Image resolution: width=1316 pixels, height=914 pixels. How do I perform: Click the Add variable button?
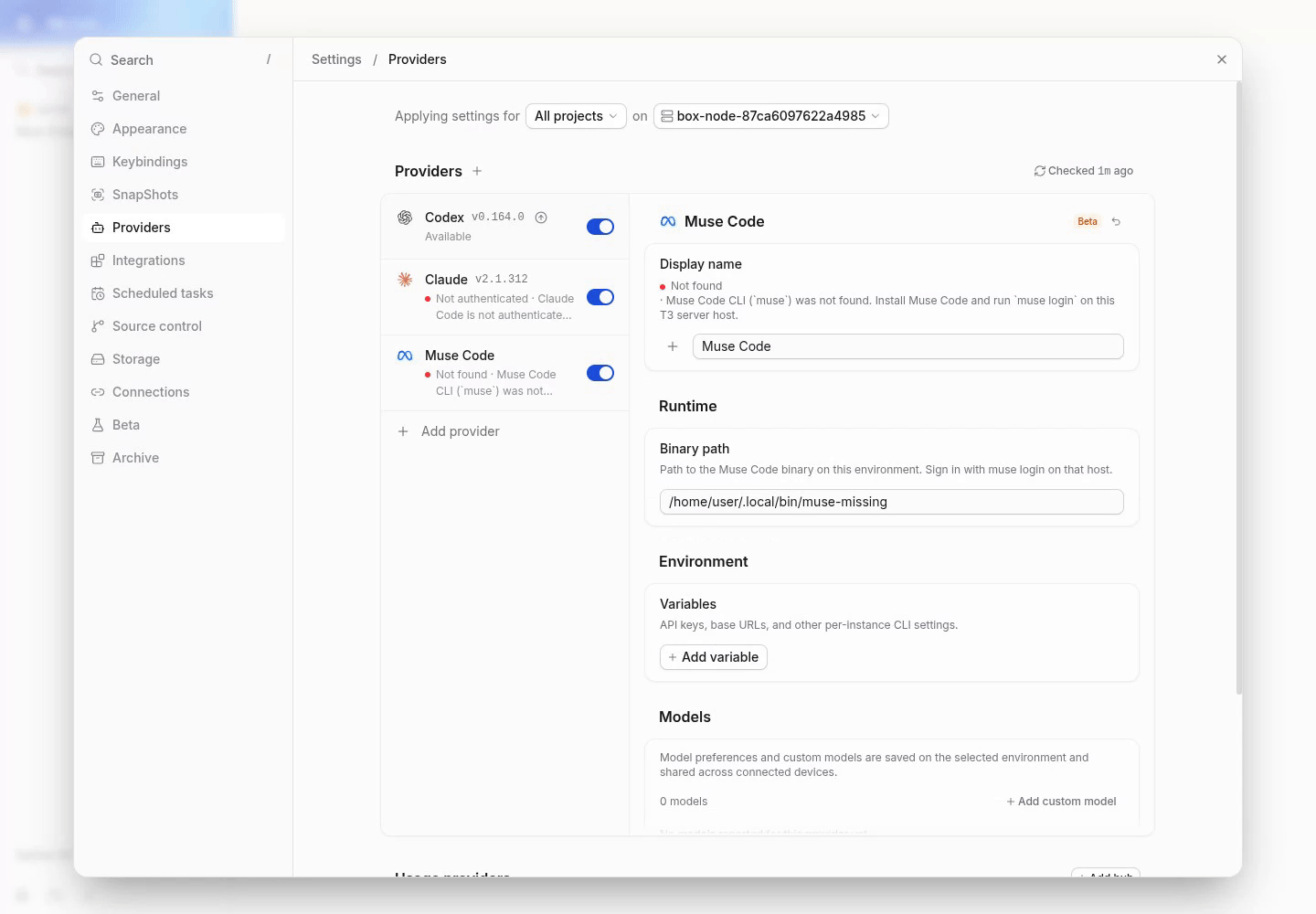(714, 657)
